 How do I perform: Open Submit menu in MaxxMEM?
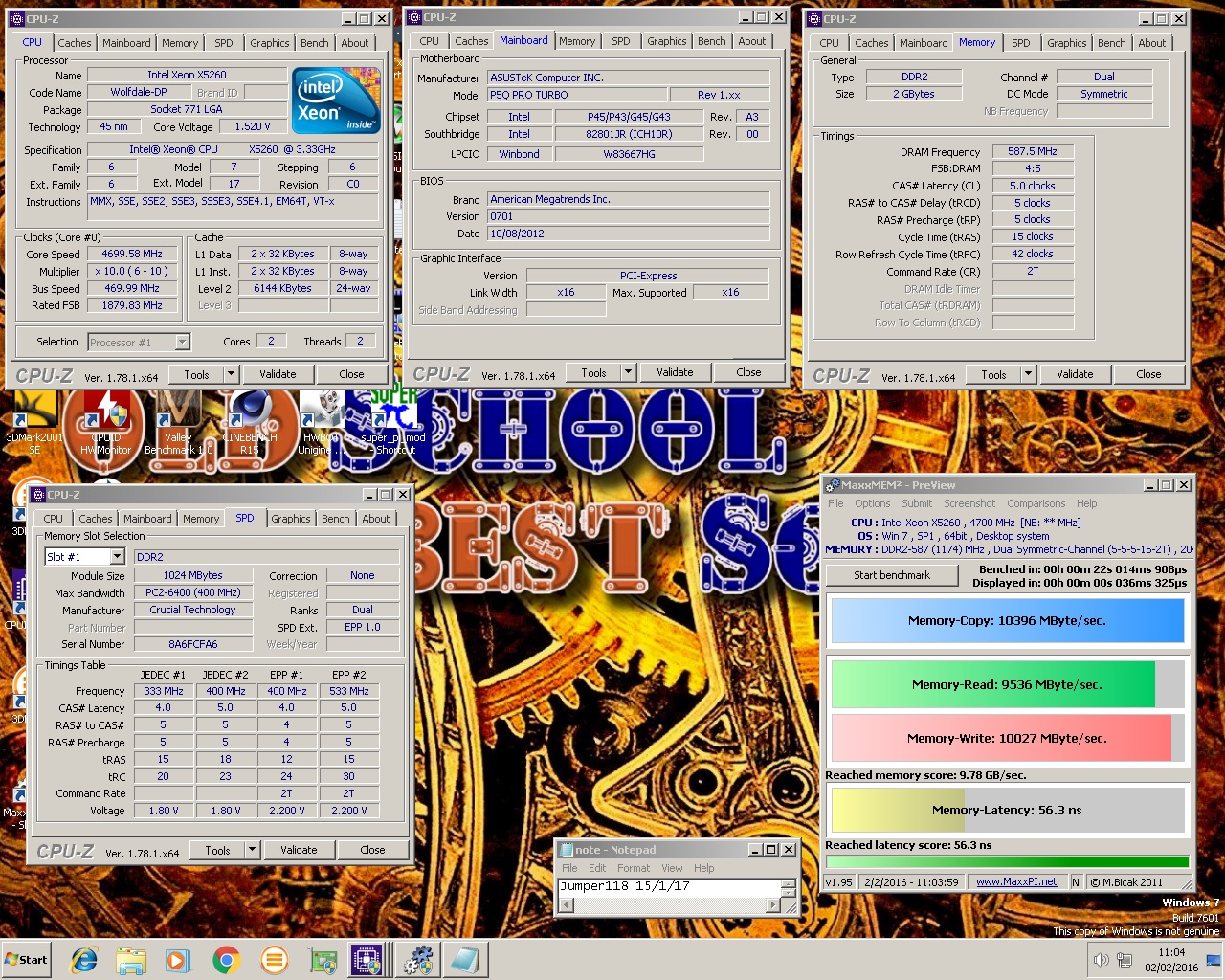coord(916,503)
